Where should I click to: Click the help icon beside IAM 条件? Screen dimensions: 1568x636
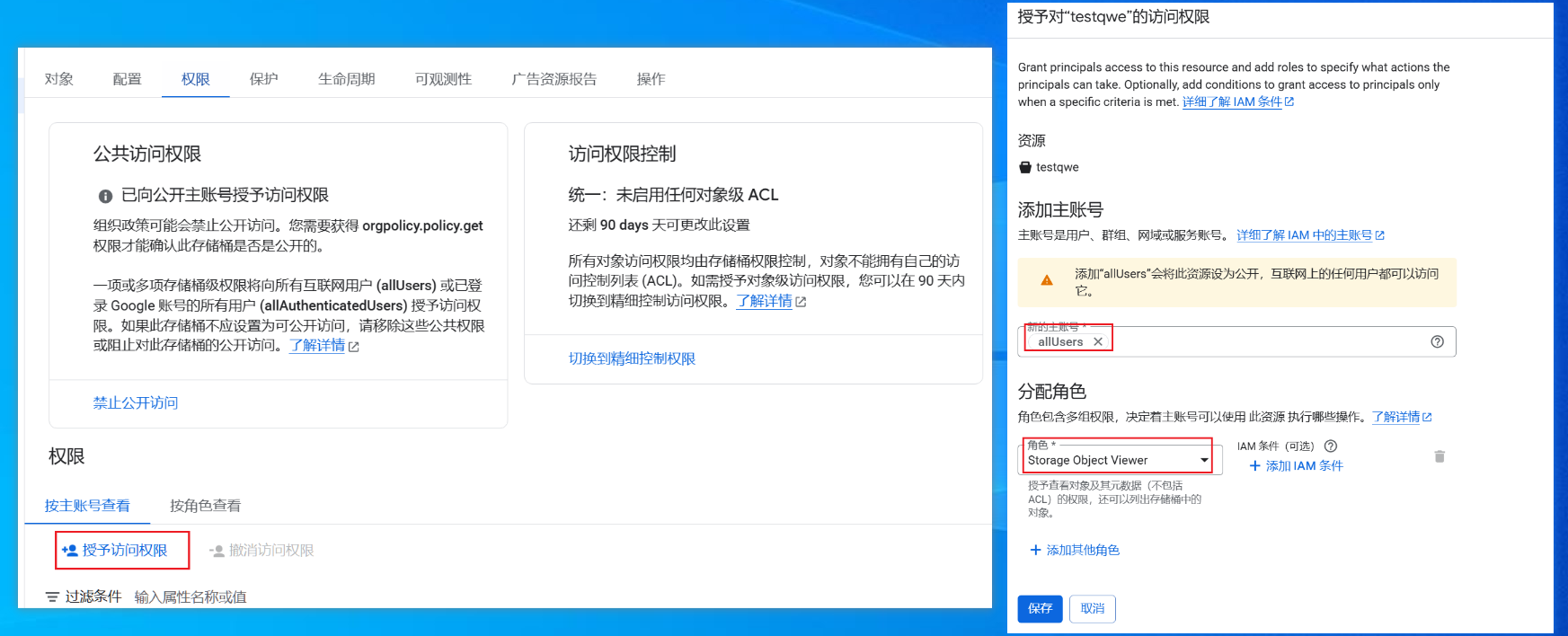point(1331,446)
